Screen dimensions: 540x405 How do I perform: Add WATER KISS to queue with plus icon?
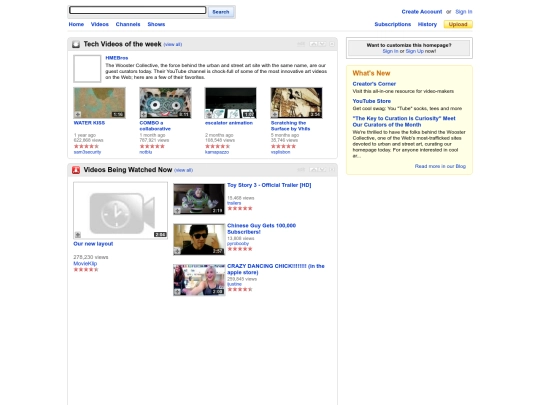click(78, 114)
